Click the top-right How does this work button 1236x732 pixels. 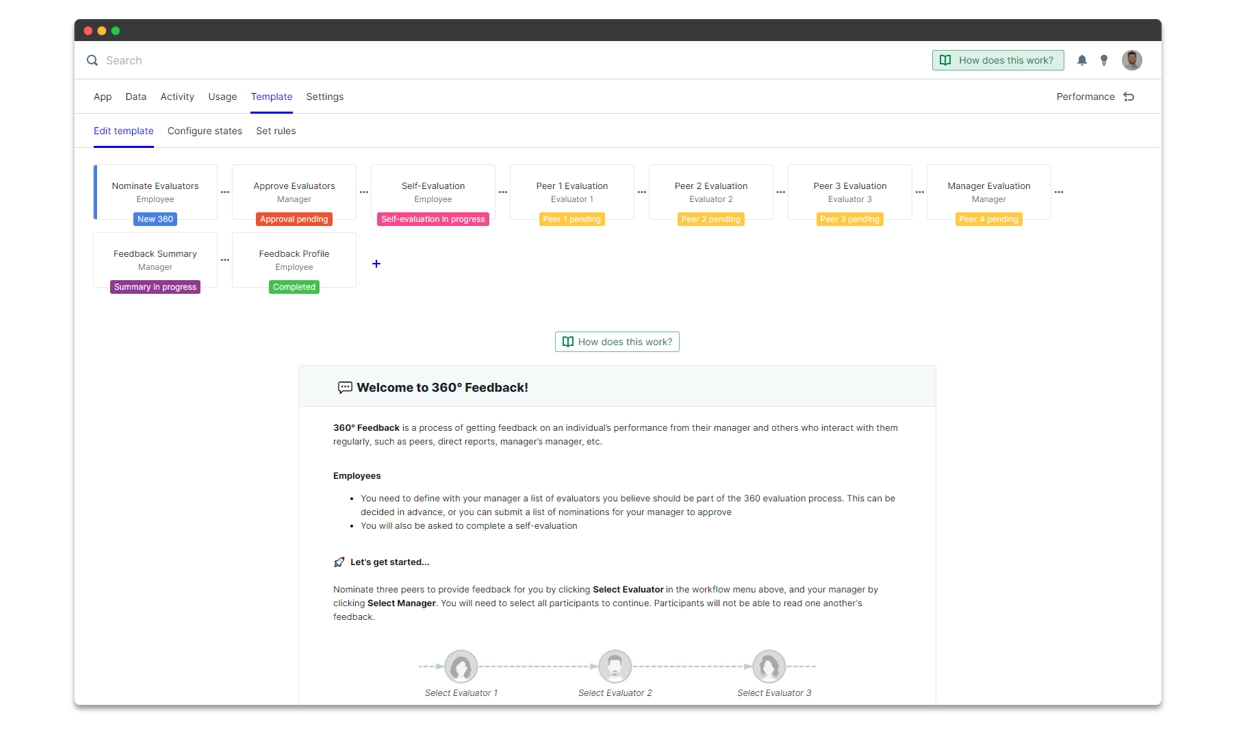[x=998, y=60]
